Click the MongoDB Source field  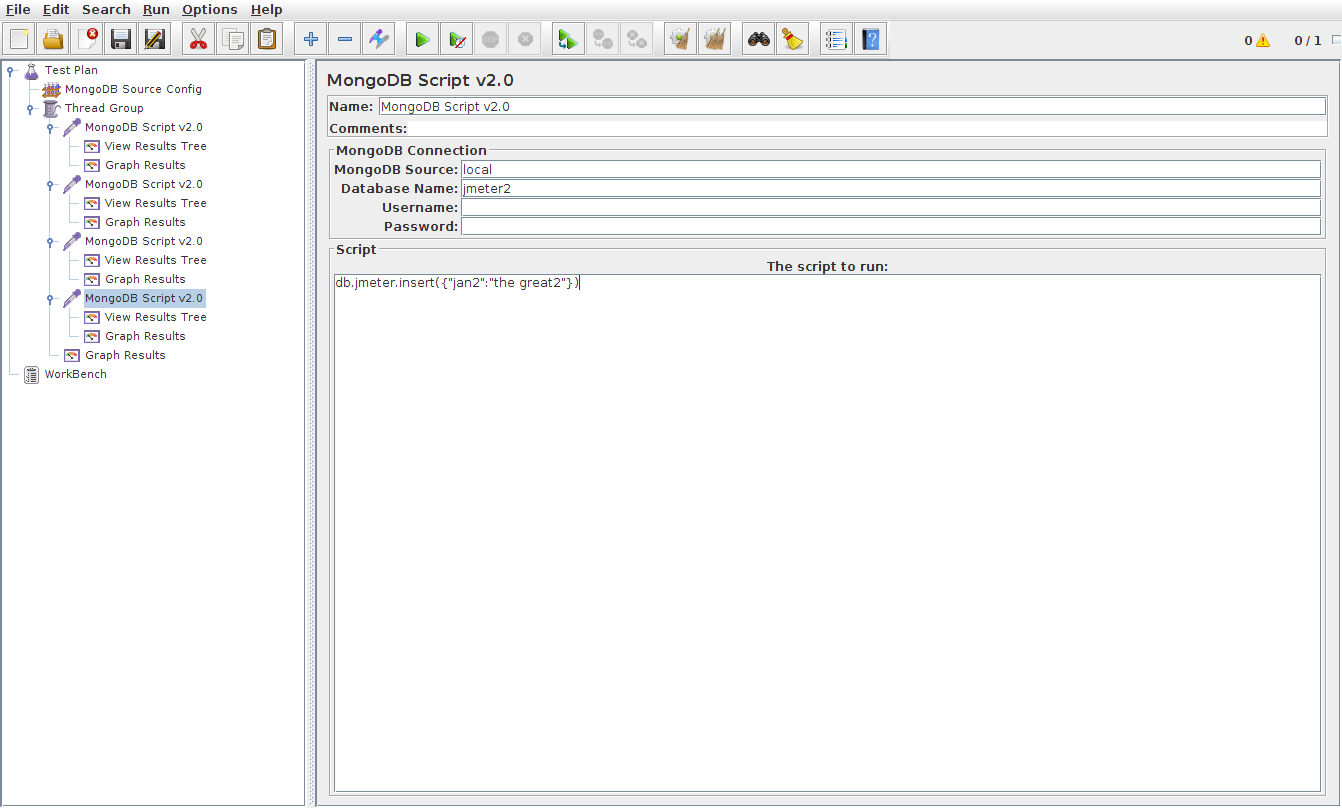[x=891, y=169]
